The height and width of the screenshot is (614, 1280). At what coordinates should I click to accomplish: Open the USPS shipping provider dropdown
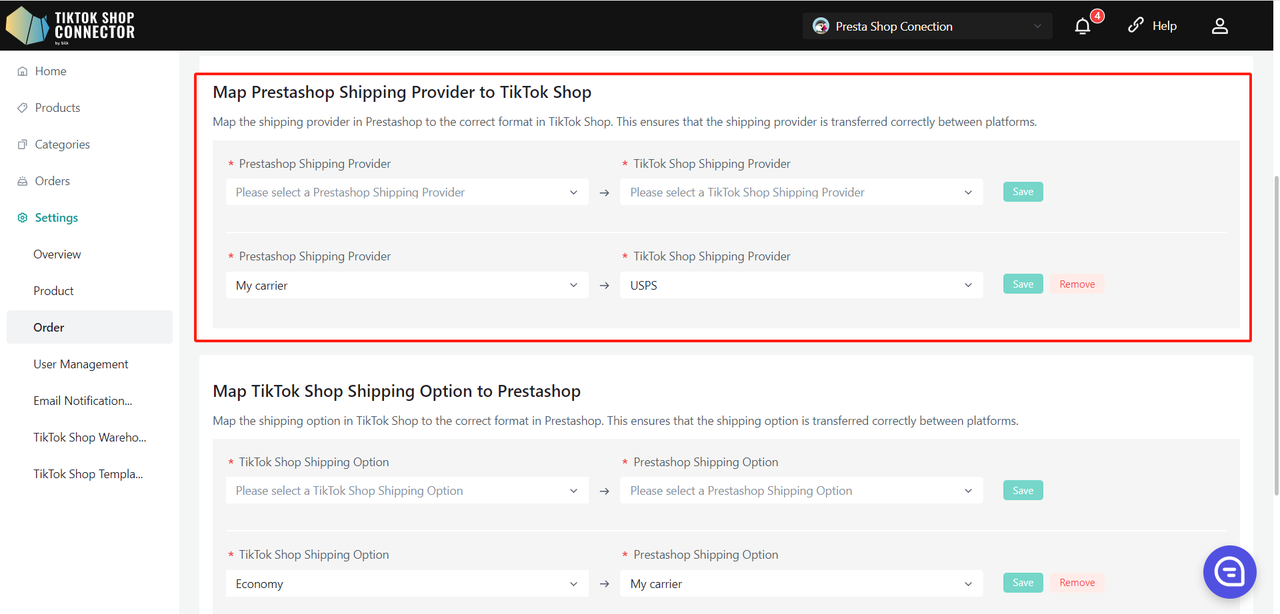[x=801, y=285]
